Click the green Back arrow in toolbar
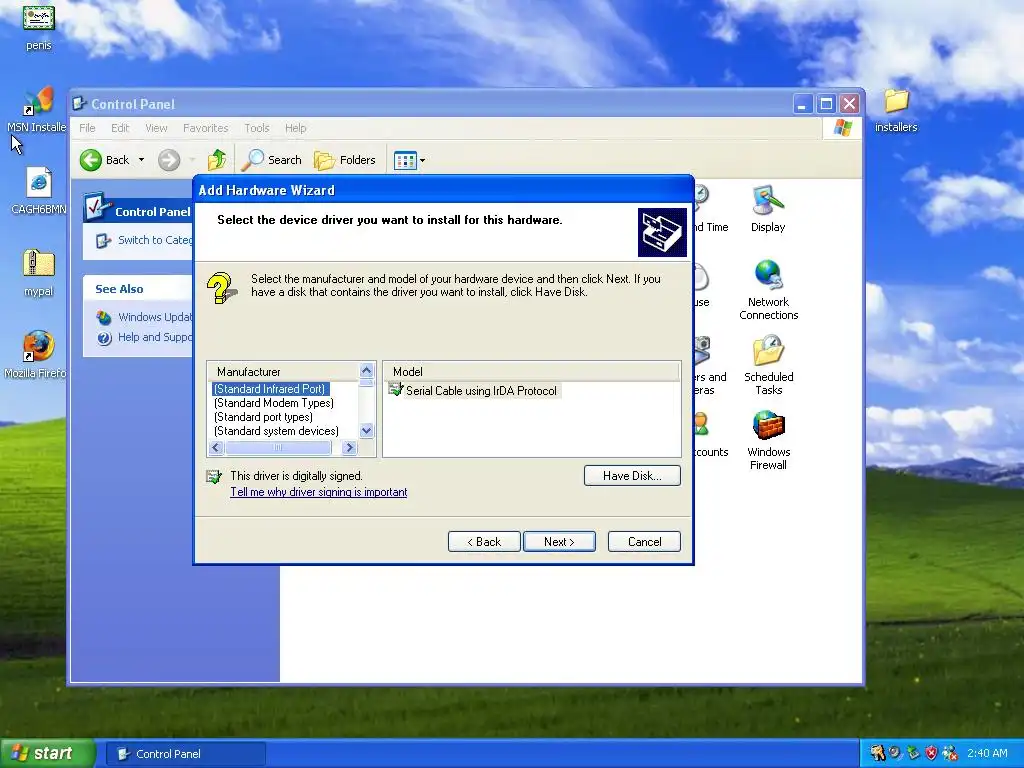Screen dimensions: 1024x768 [x=91, y=160]
